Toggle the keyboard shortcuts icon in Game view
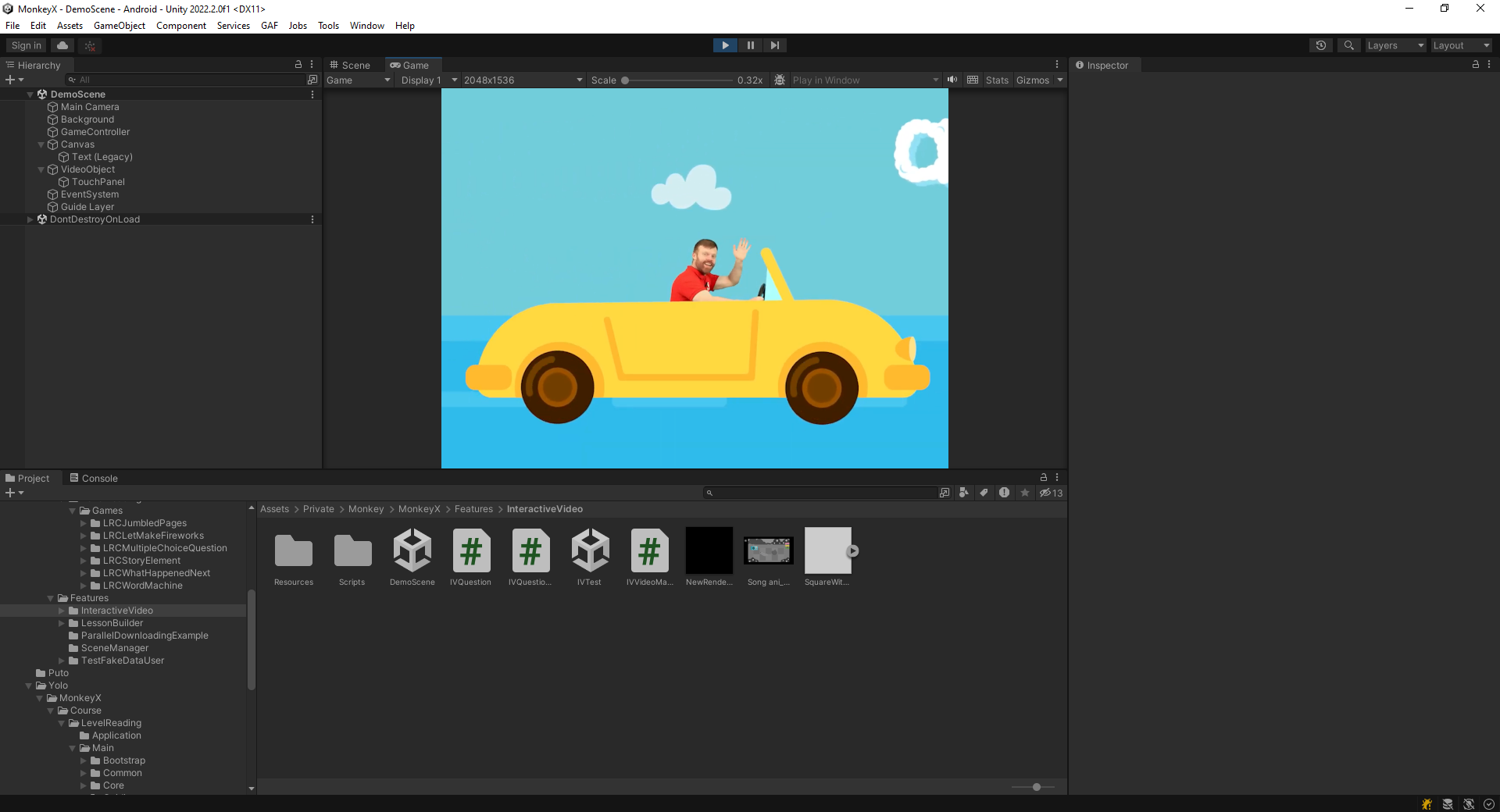 [x=973, y=80]
